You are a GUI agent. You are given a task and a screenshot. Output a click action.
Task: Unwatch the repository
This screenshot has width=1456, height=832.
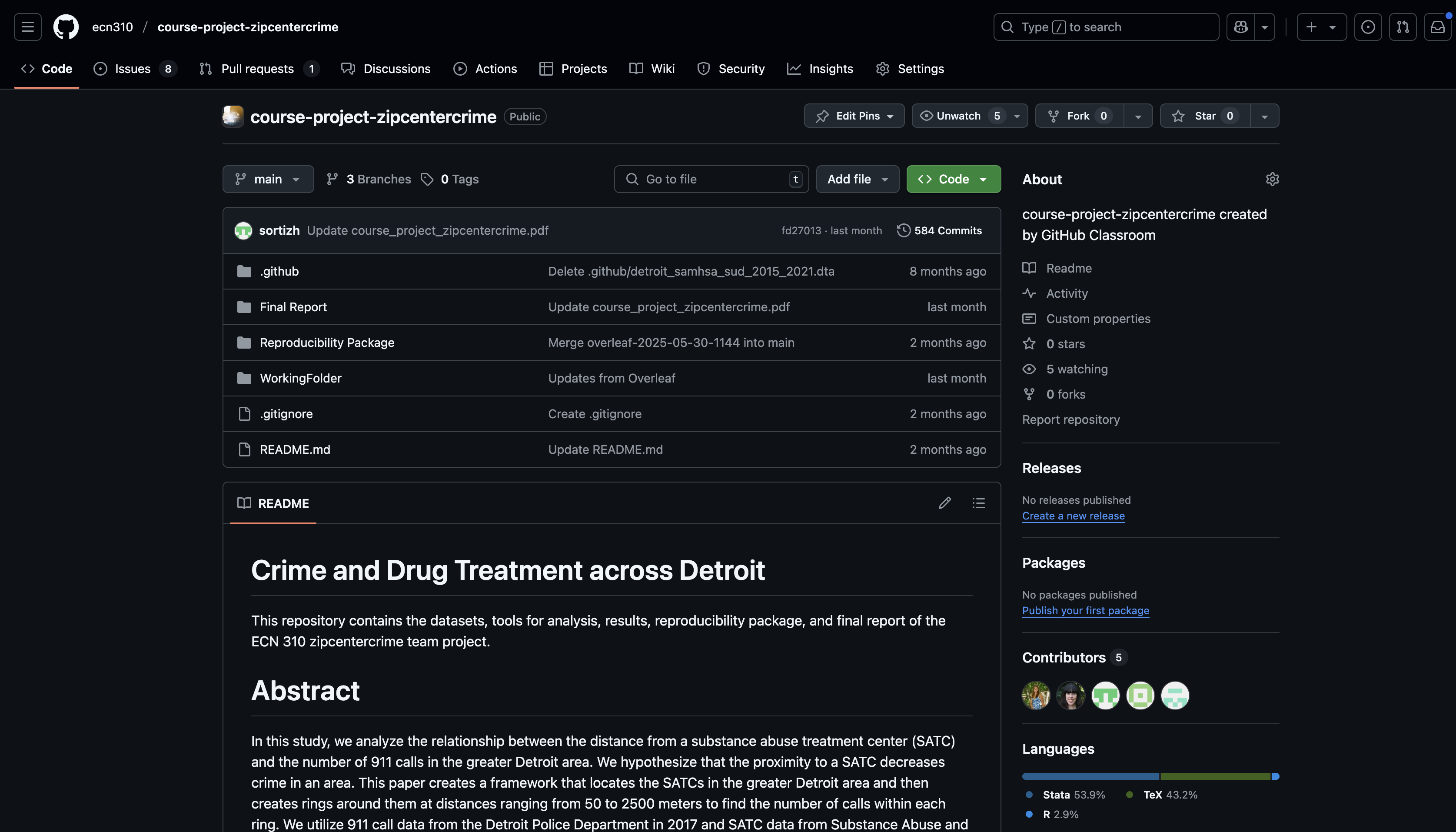click(x=960, y=116)
